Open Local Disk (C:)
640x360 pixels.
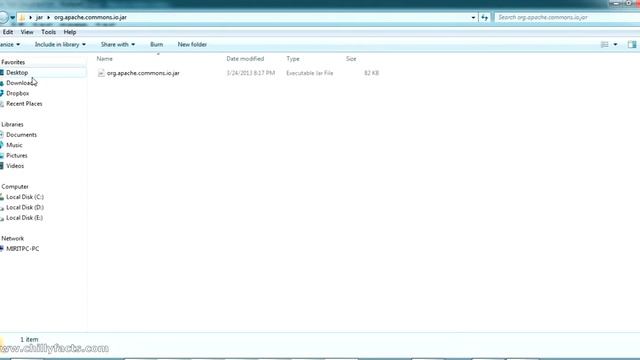[25, 197]
